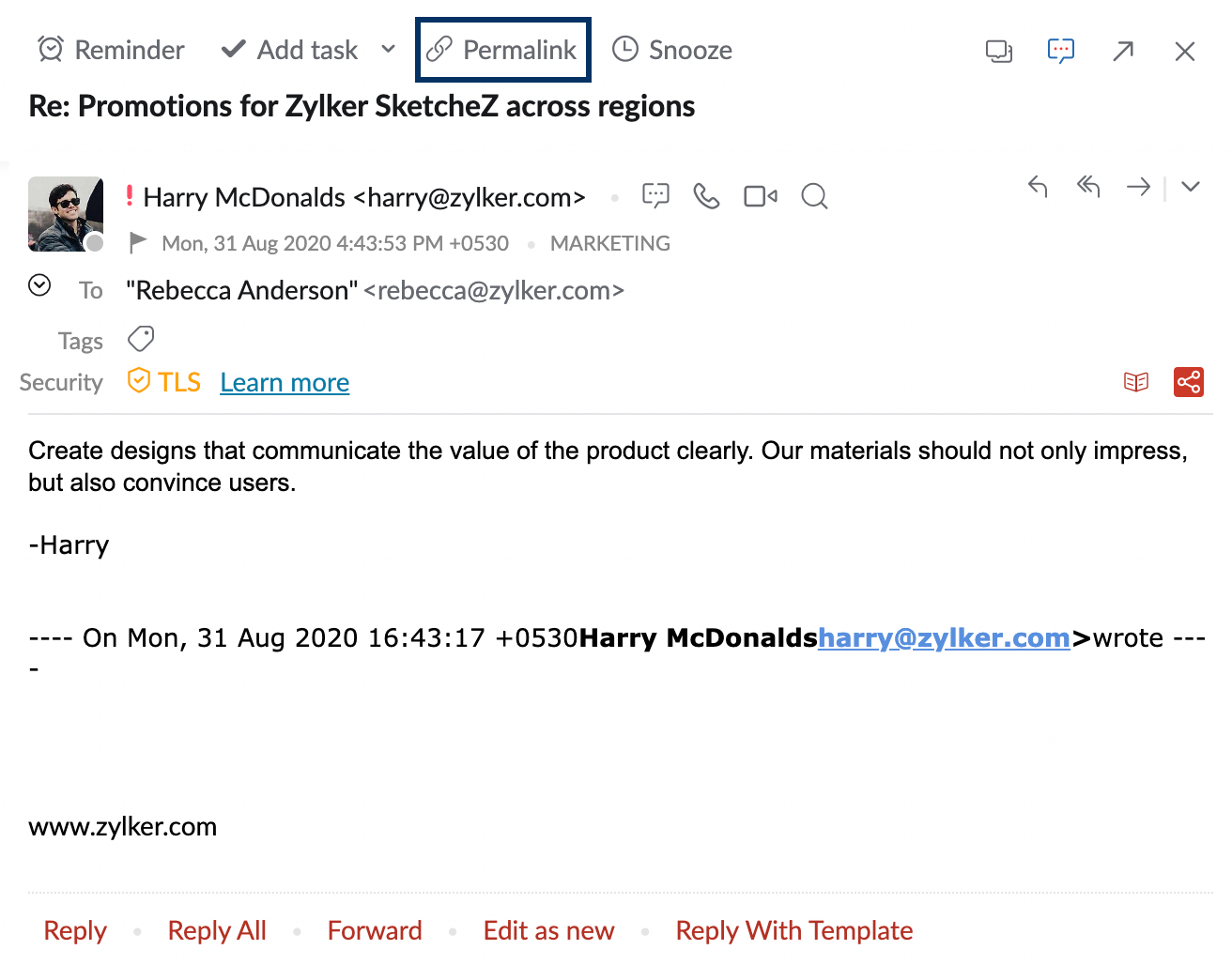Open the comment icon in top toolbar

(x=1060, y=51)
